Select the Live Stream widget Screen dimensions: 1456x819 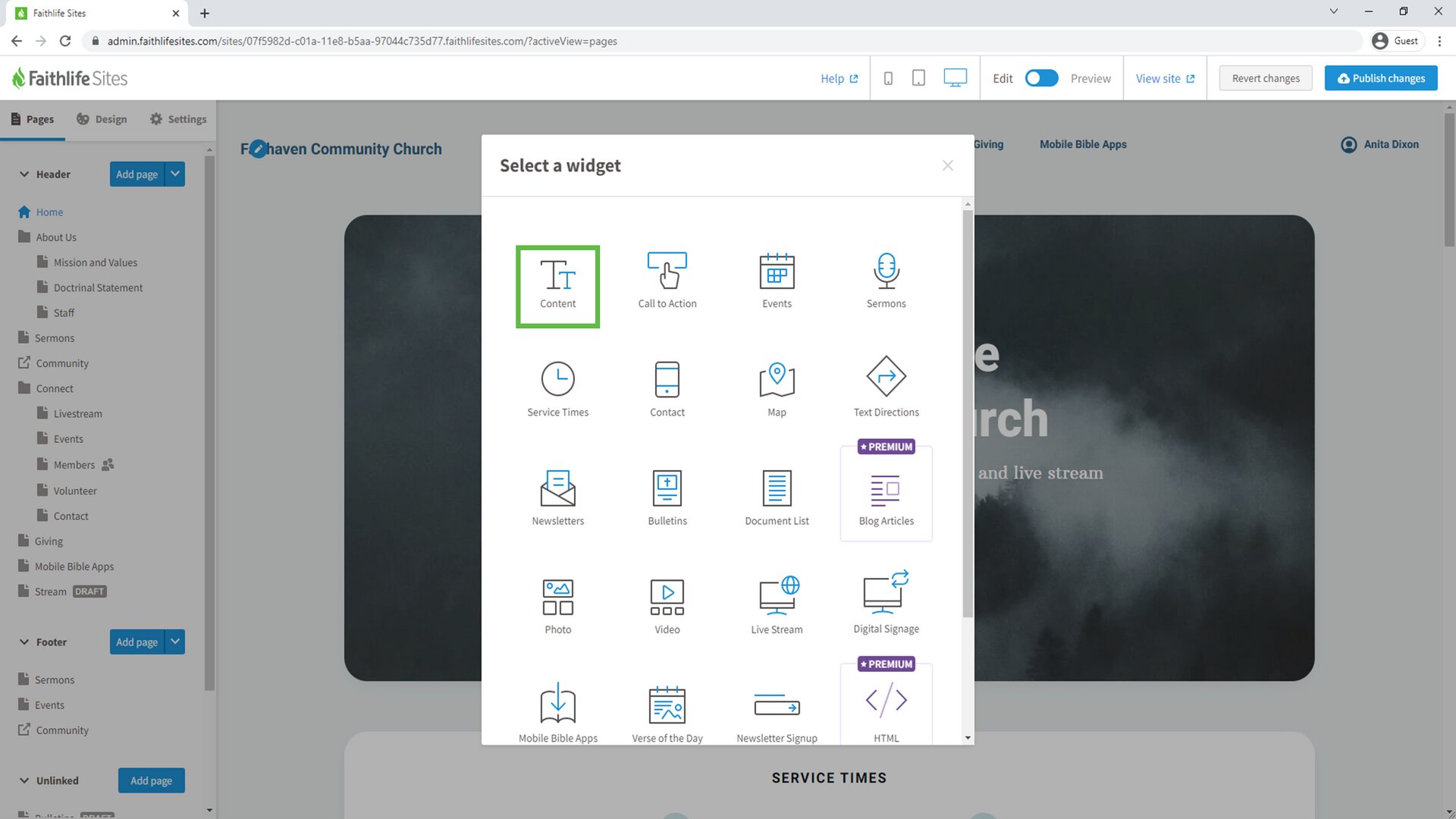click(x=777, y=607)
